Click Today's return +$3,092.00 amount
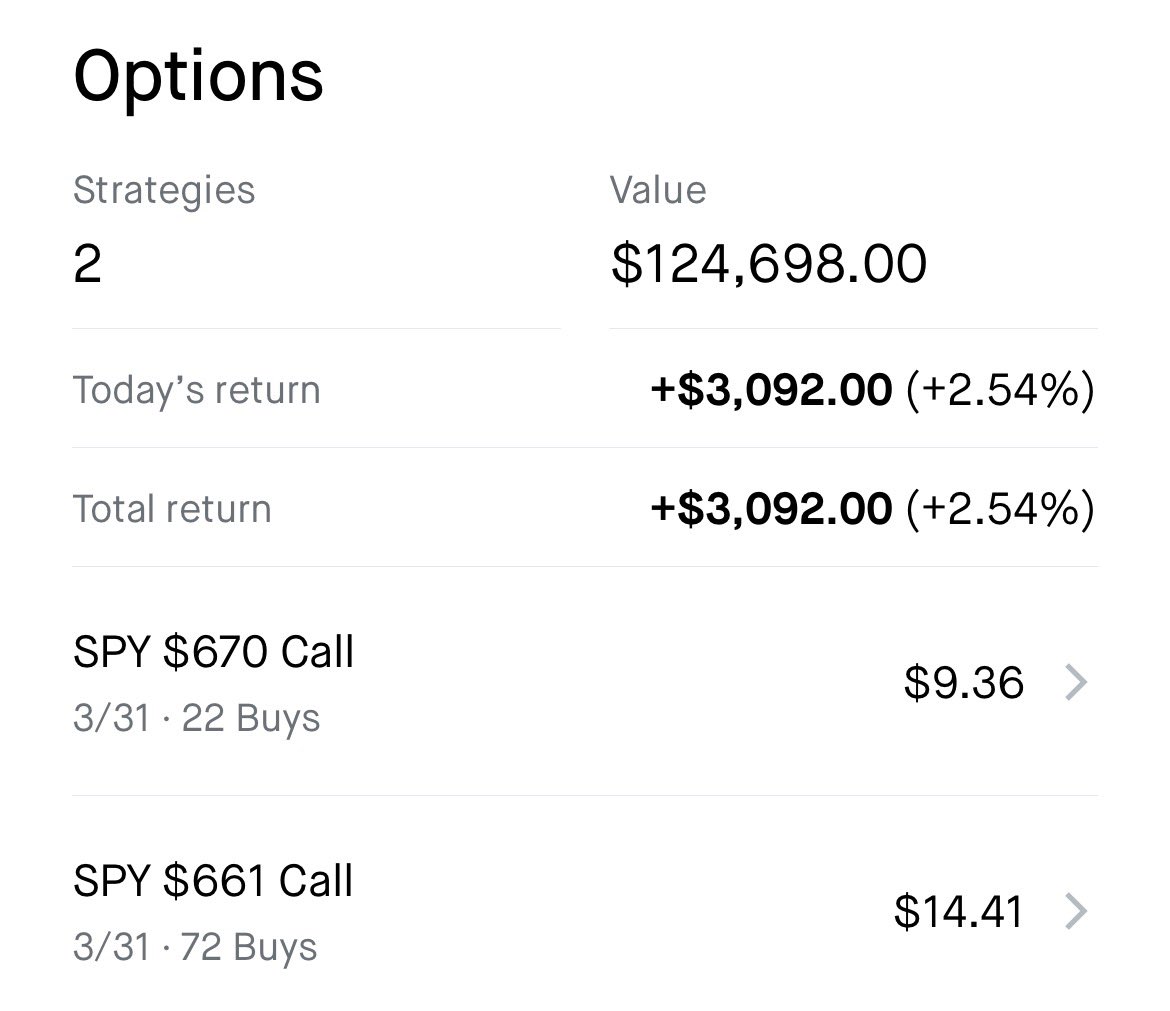1170x1011 pixels. click(771, 390)
